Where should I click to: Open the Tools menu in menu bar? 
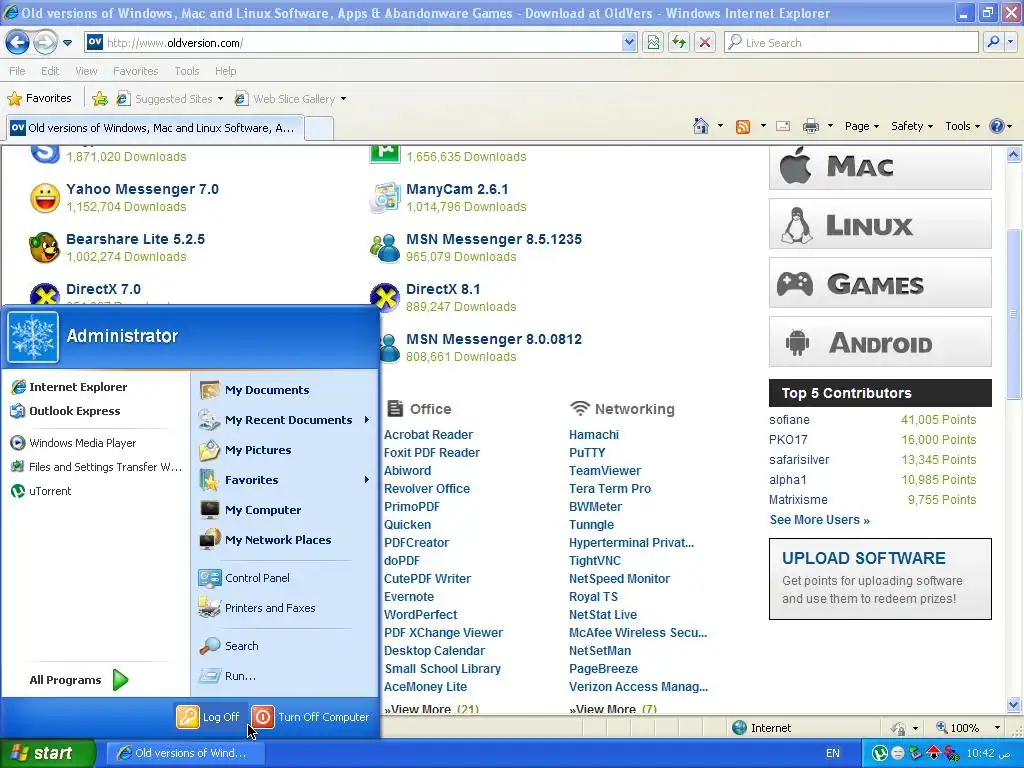point(187,71)
